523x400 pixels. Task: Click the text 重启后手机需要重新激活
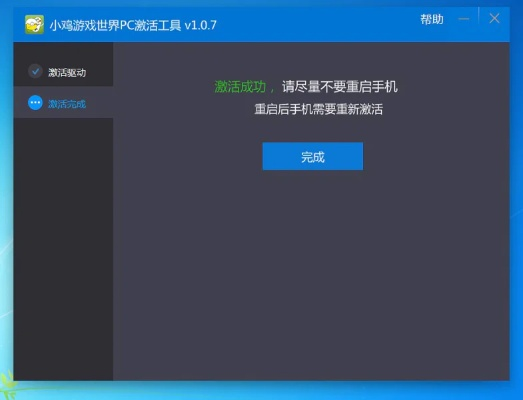pos(319,109)
